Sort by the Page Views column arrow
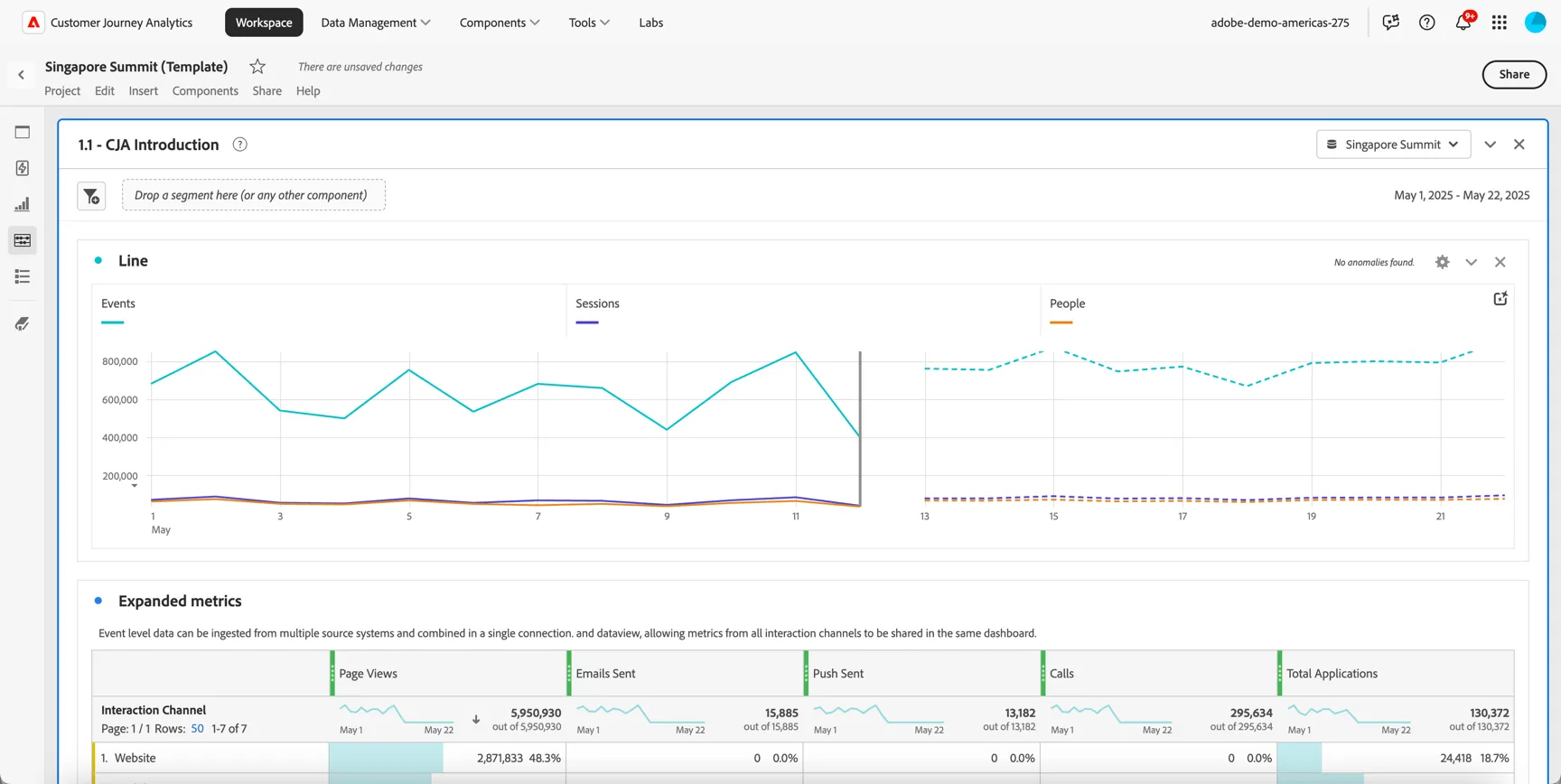Screen dimensions: 1561x784 [x=476, y=720]
